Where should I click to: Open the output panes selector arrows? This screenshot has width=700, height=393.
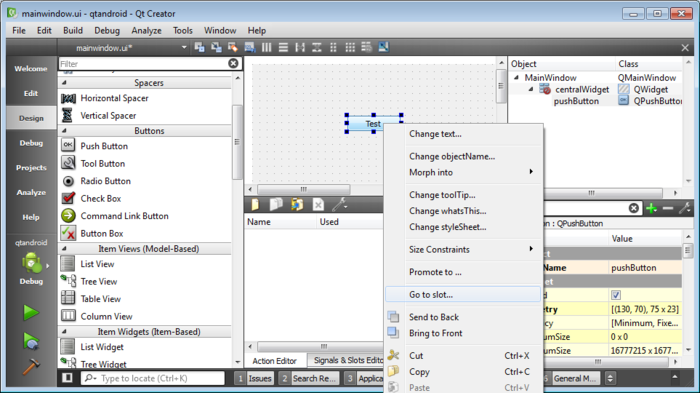pos(610,378)
